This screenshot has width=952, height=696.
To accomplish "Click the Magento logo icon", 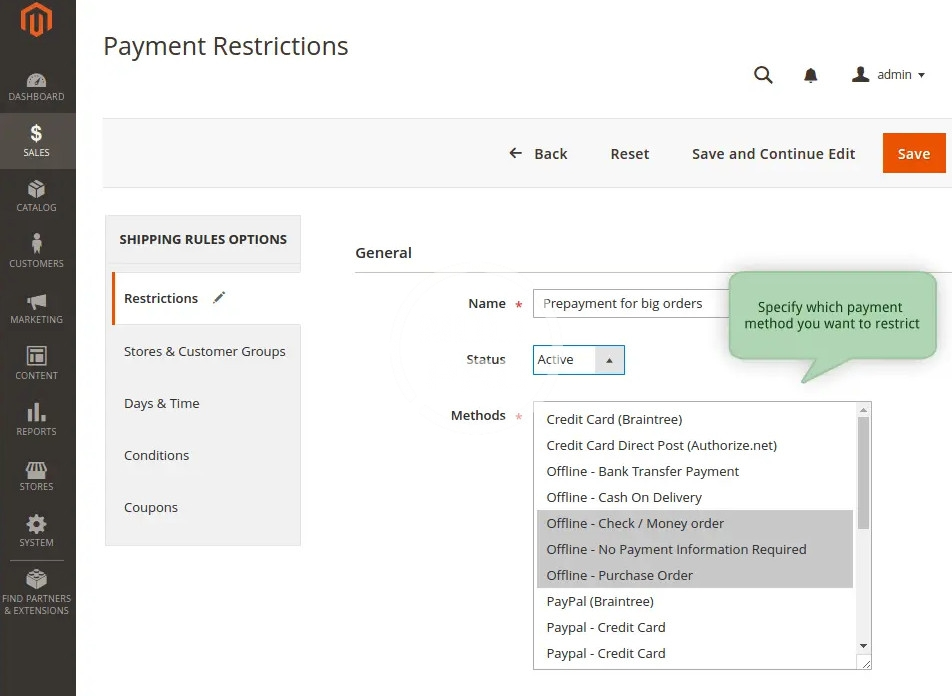I will tap(37, 20).
